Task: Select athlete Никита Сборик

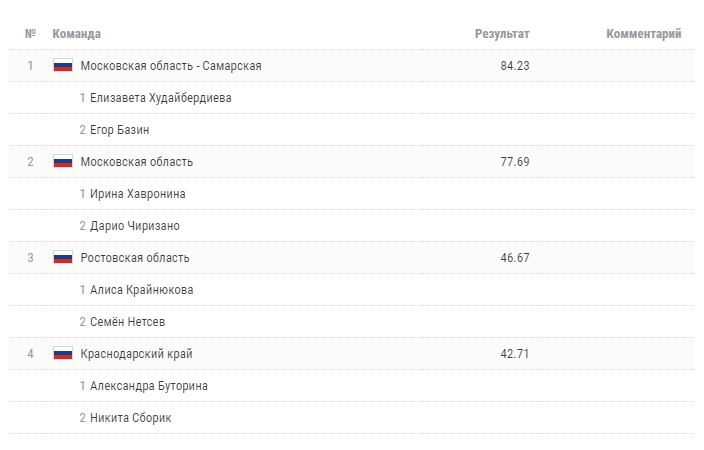Action: pos(131,418)
